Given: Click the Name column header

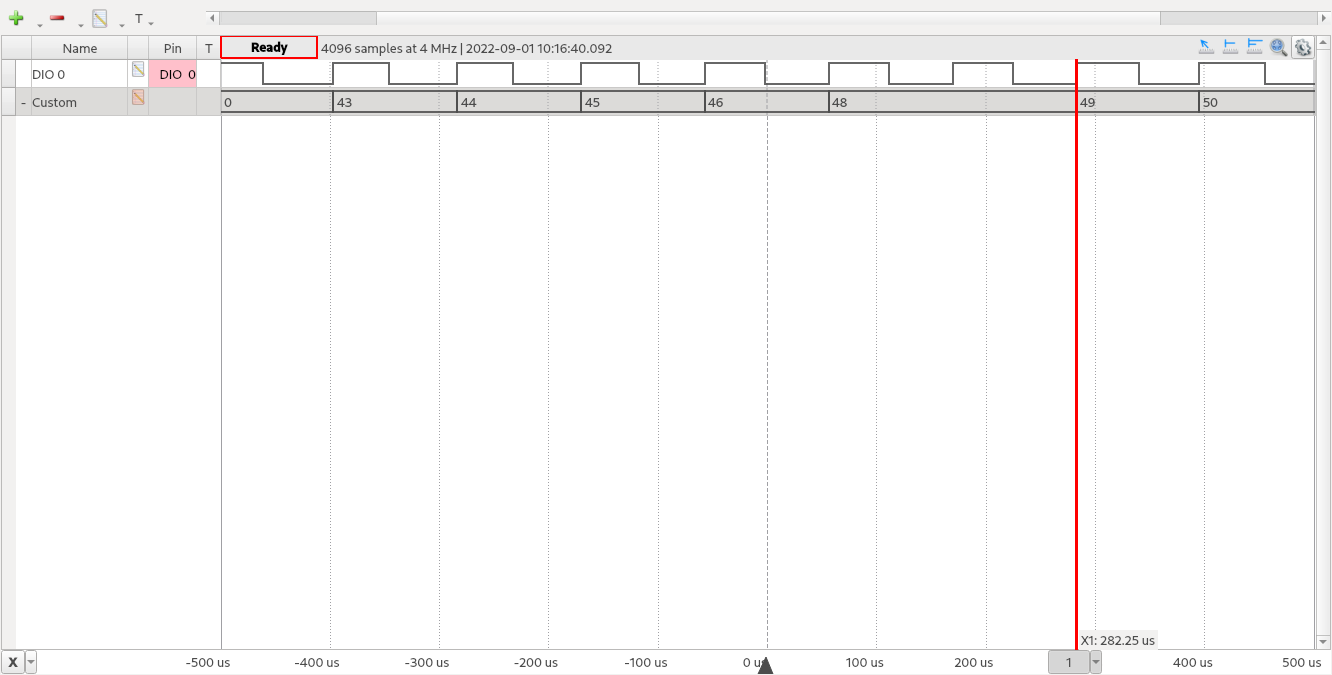Looking at the screenshot, I should click(x=79, y=48).
